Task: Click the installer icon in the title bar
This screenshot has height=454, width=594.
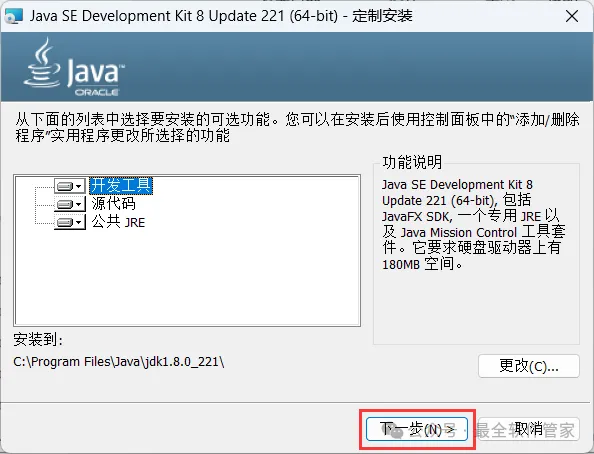Action: tap(14, 16)
